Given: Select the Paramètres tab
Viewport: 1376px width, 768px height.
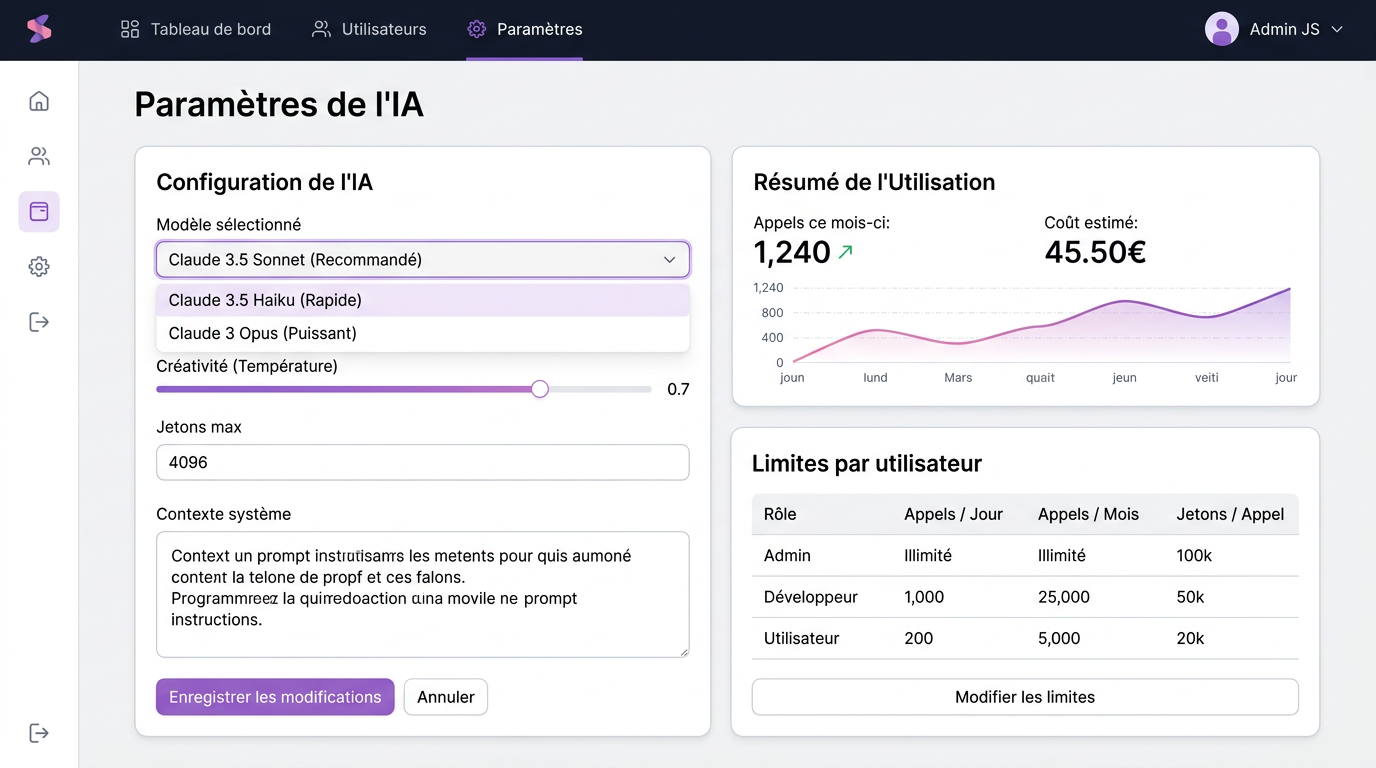Looking at the screenshot, I should [525, 29].
